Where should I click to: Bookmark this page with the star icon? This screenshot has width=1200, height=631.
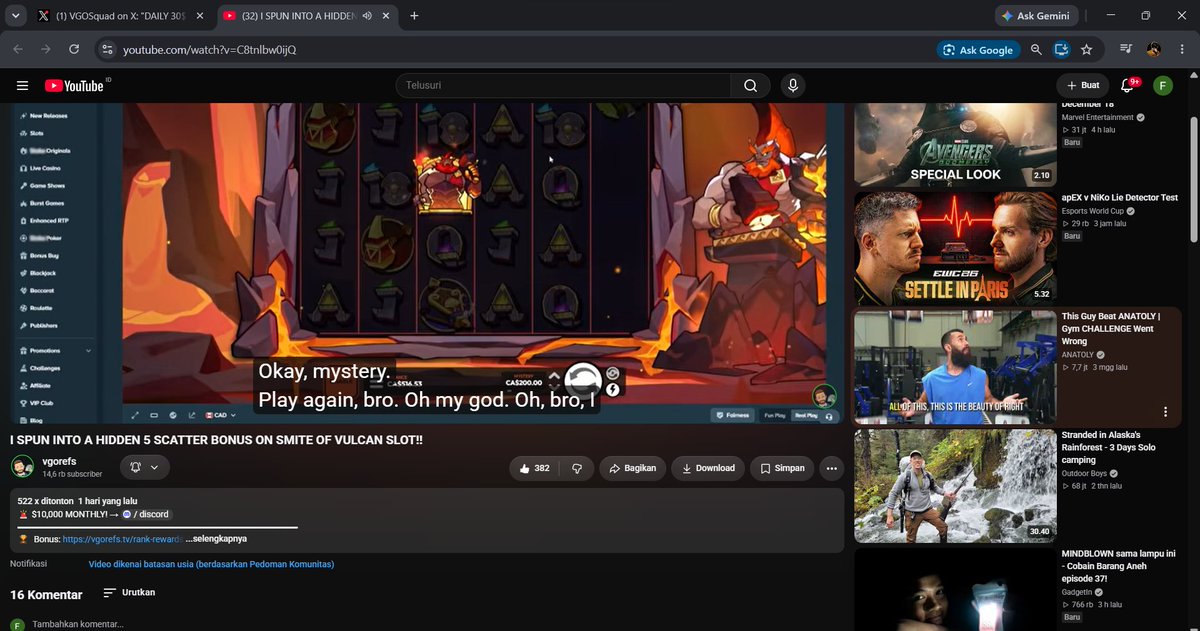point(1087,49)
